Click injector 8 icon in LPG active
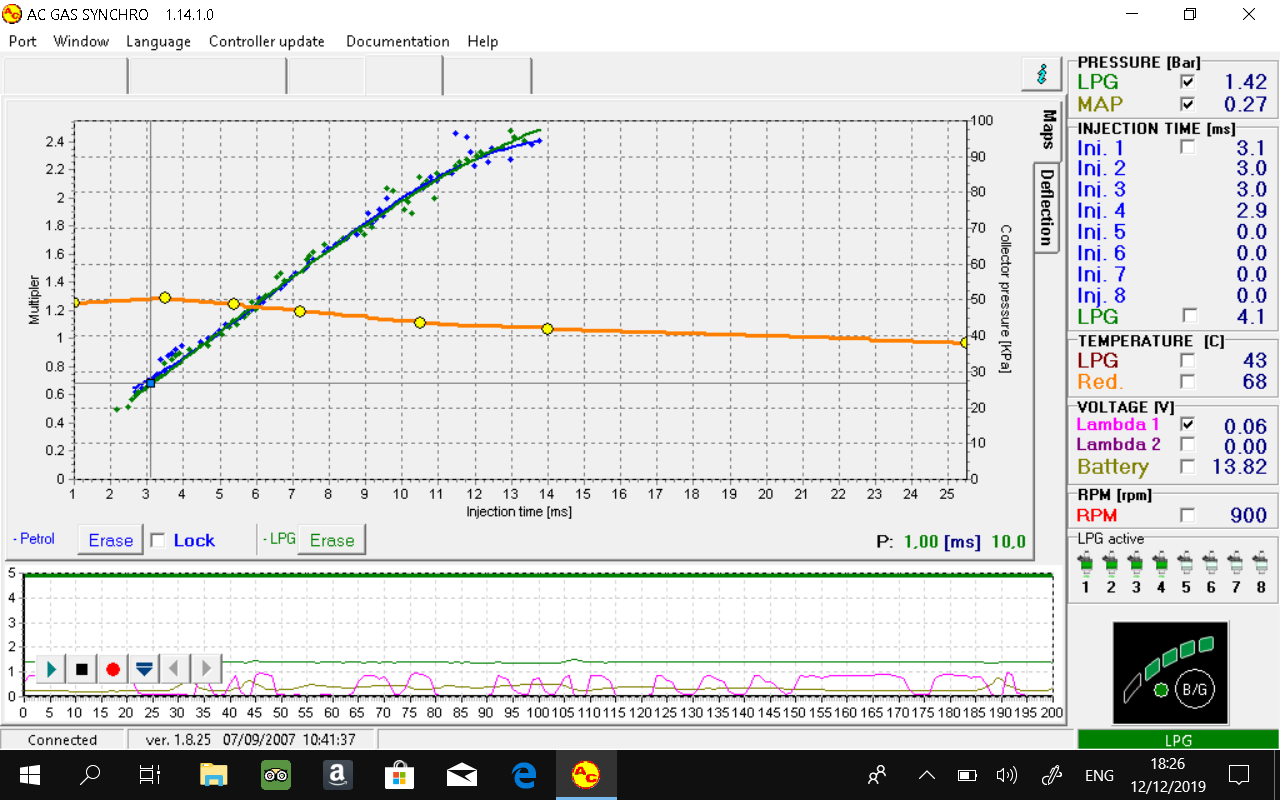The image size is (1280, 800). (1261, 567)
